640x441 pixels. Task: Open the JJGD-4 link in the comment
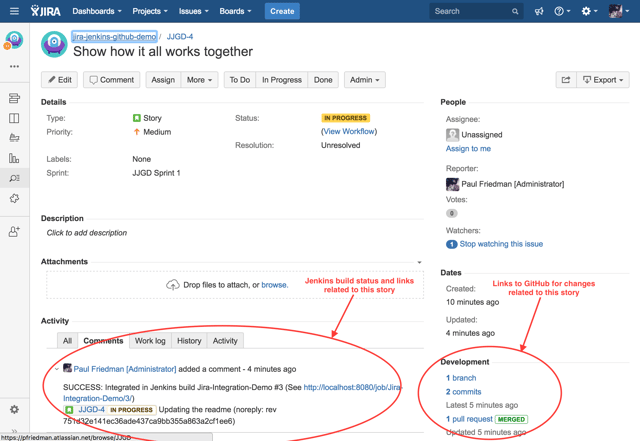pos(91,410)
